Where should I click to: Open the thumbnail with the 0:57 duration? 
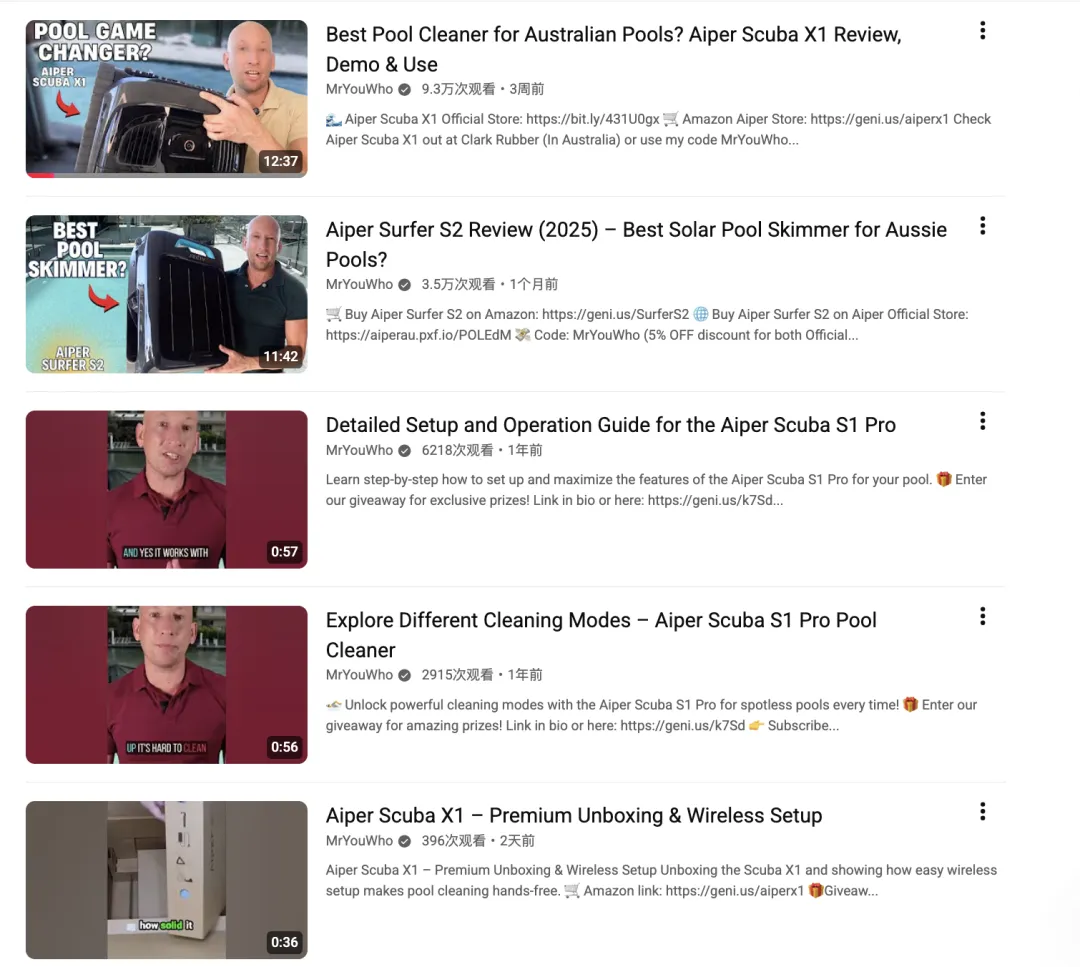[x=167, y=489]
